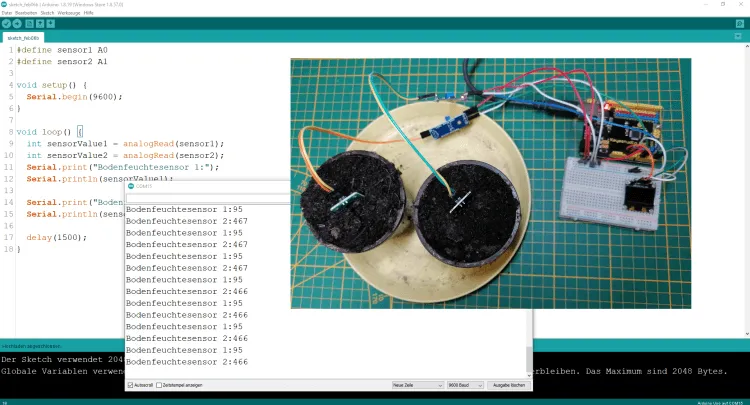
Task: Click the Open sketch toolbar icon
Action: point(40,22)
